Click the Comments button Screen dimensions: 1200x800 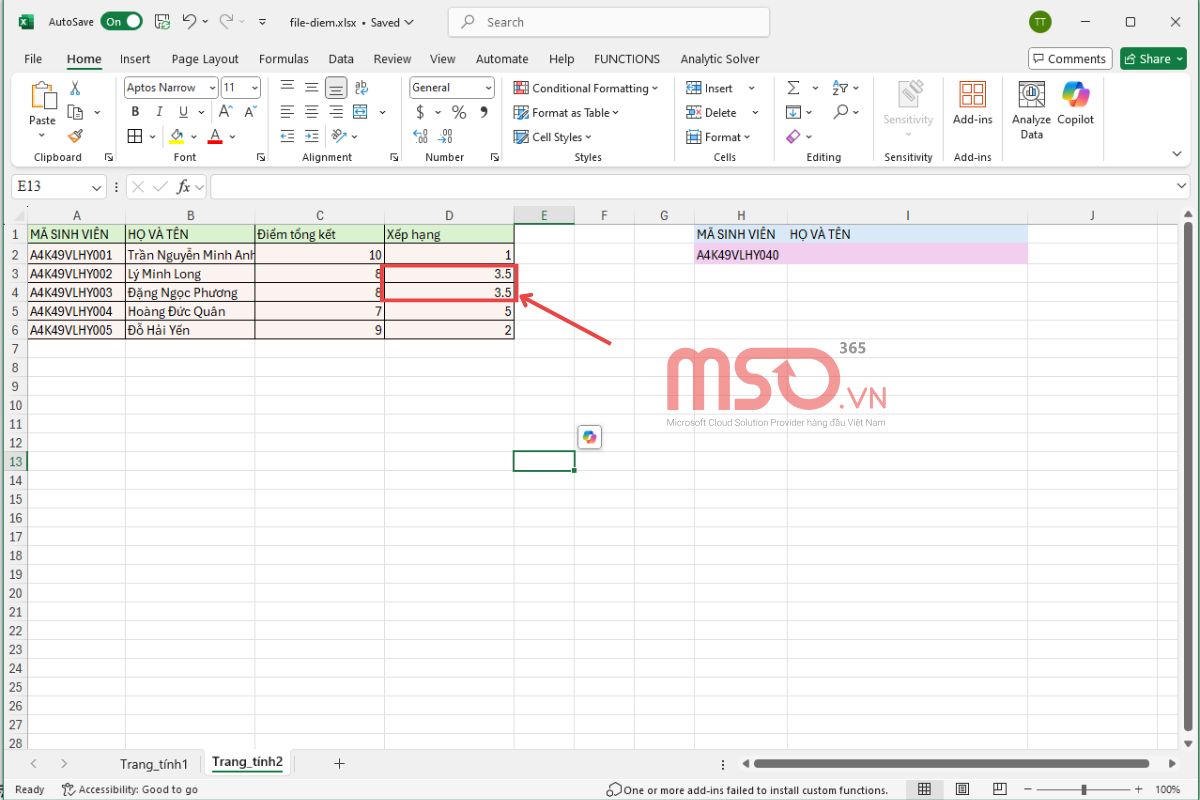tap(1070, 59)
